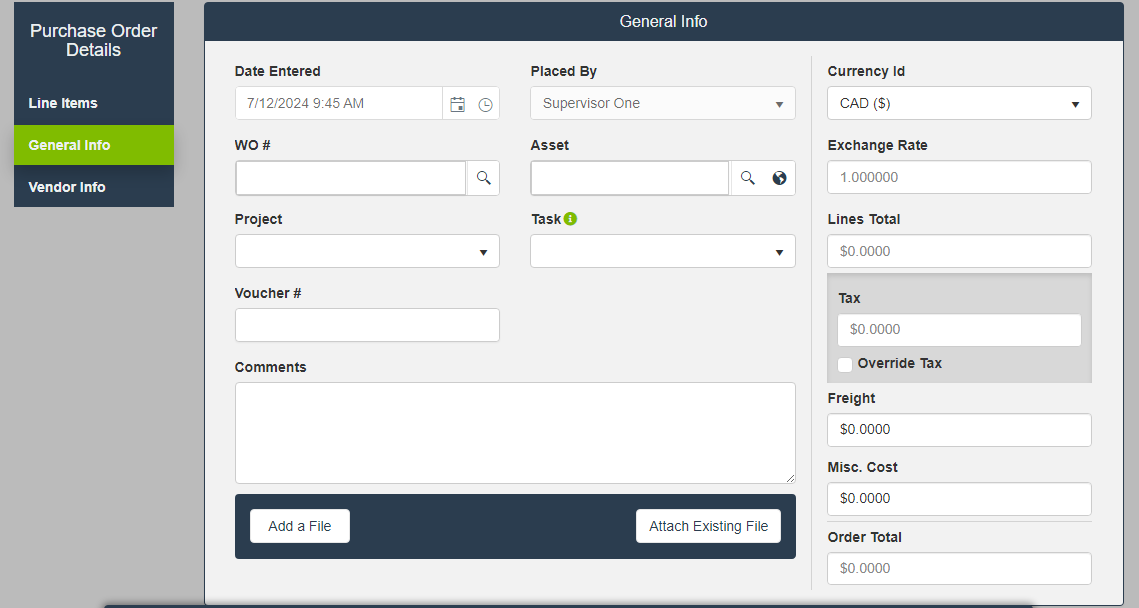
Task: Click the Asset globe map icon
Action: (779, 178)
